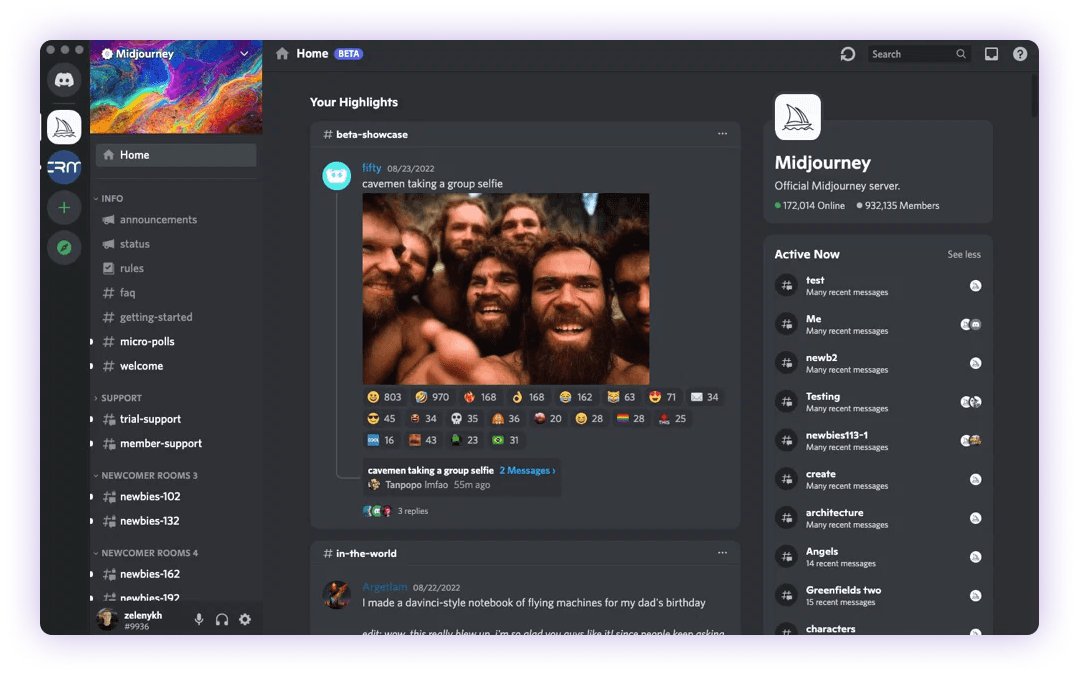The width and height of the screenshot is (1079, 675).
Task: Open the inbox icon in top bar
Action: pos(991,54)
